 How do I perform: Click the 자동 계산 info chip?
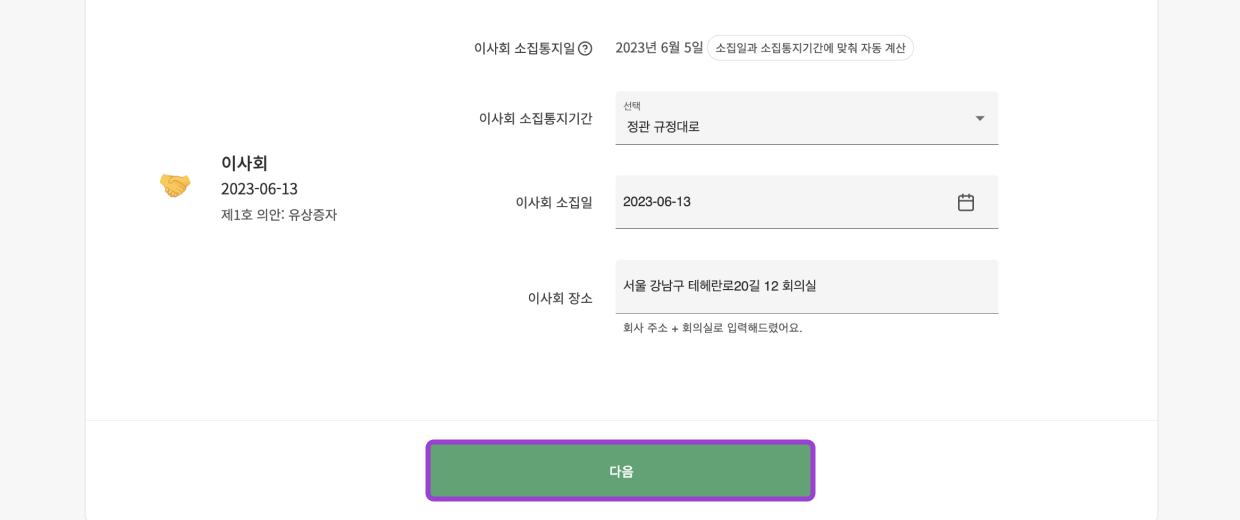pos(810,48)
